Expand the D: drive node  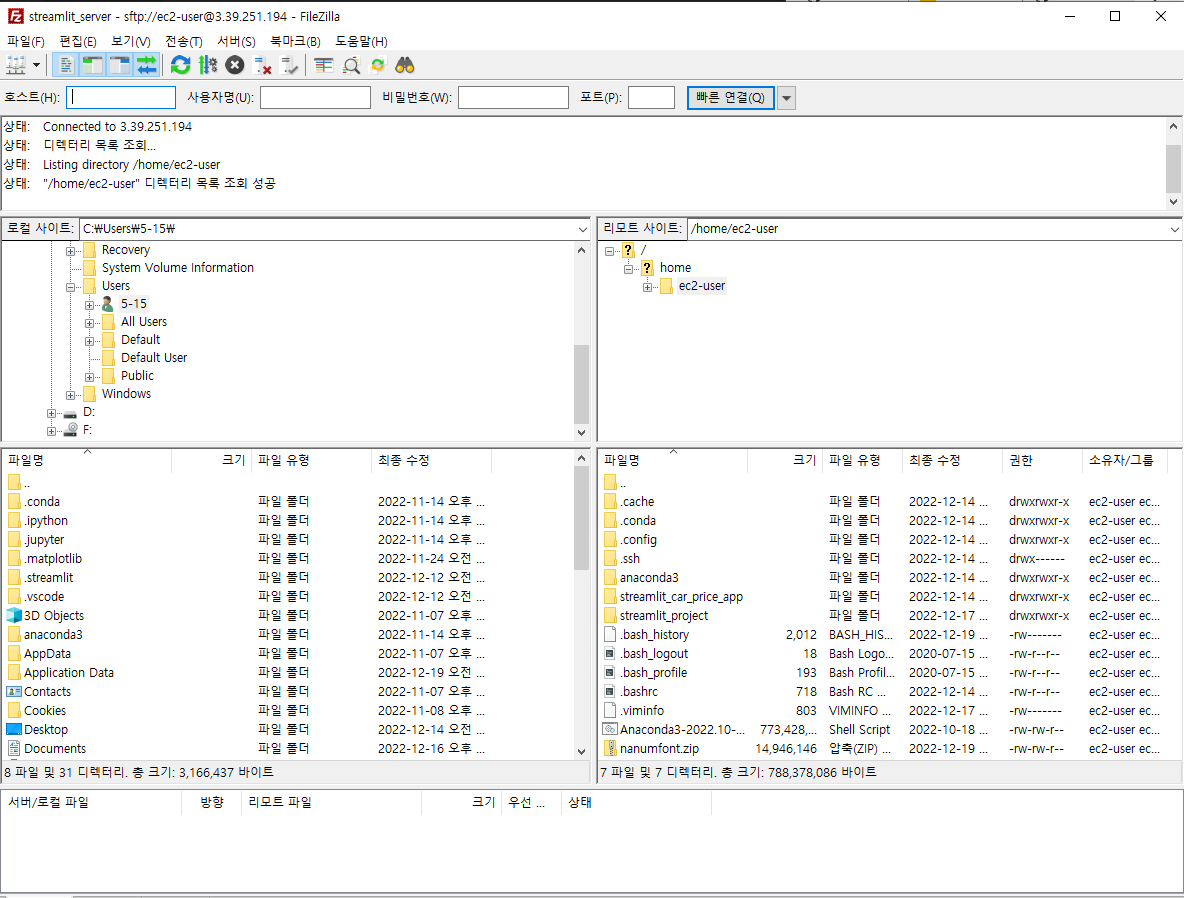coord(51,413)
